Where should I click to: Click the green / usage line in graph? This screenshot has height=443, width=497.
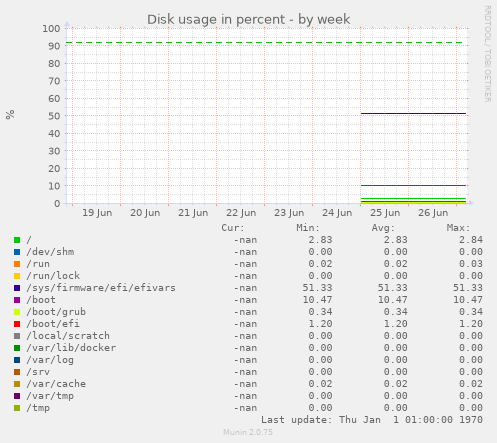tap(413, 199)
